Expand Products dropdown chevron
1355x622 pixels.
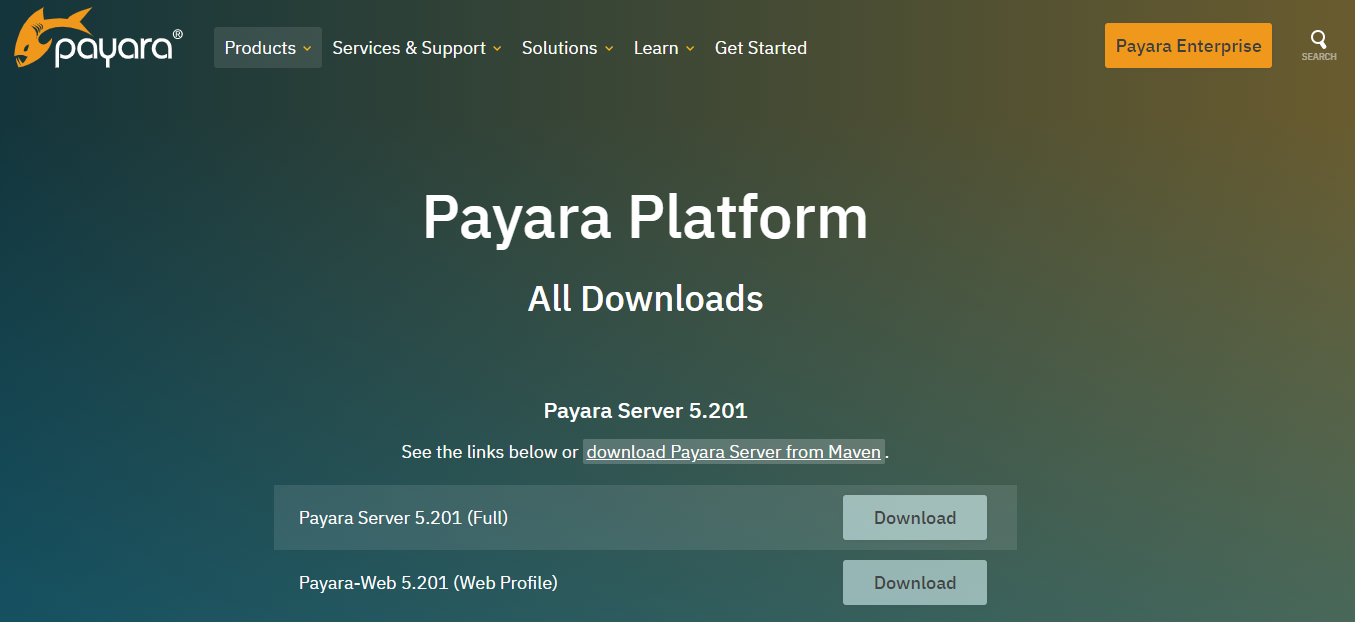point(307,49)
